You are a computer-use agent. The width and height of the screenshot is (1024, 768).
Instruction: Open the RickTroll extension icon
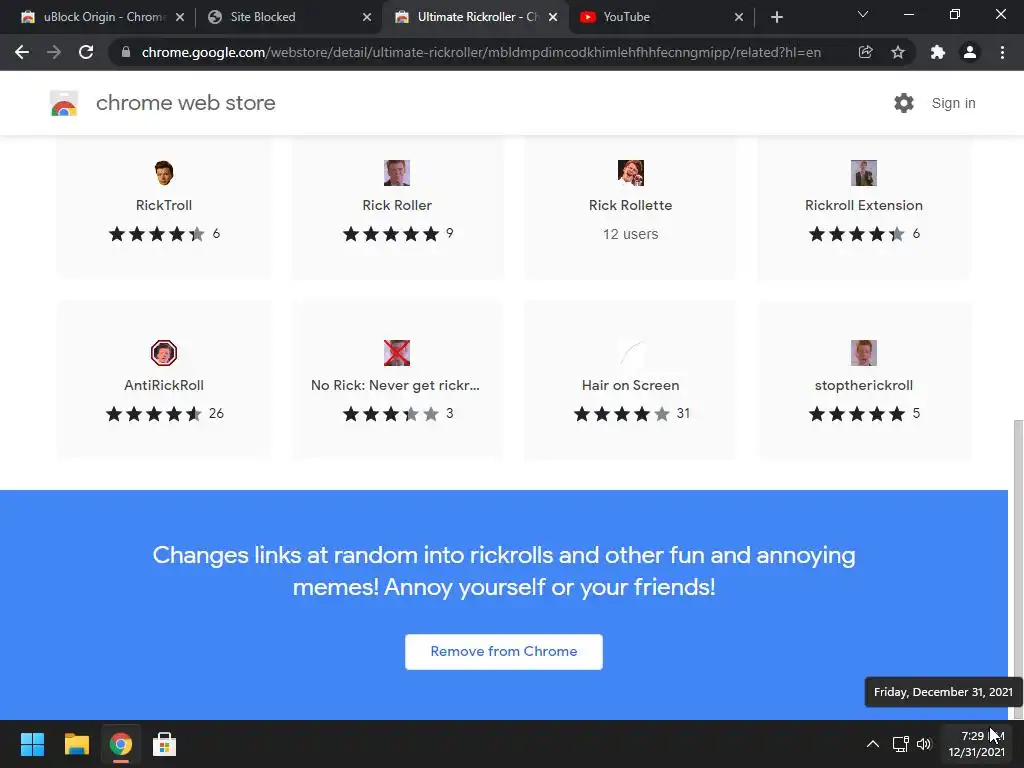click(164, 173)
